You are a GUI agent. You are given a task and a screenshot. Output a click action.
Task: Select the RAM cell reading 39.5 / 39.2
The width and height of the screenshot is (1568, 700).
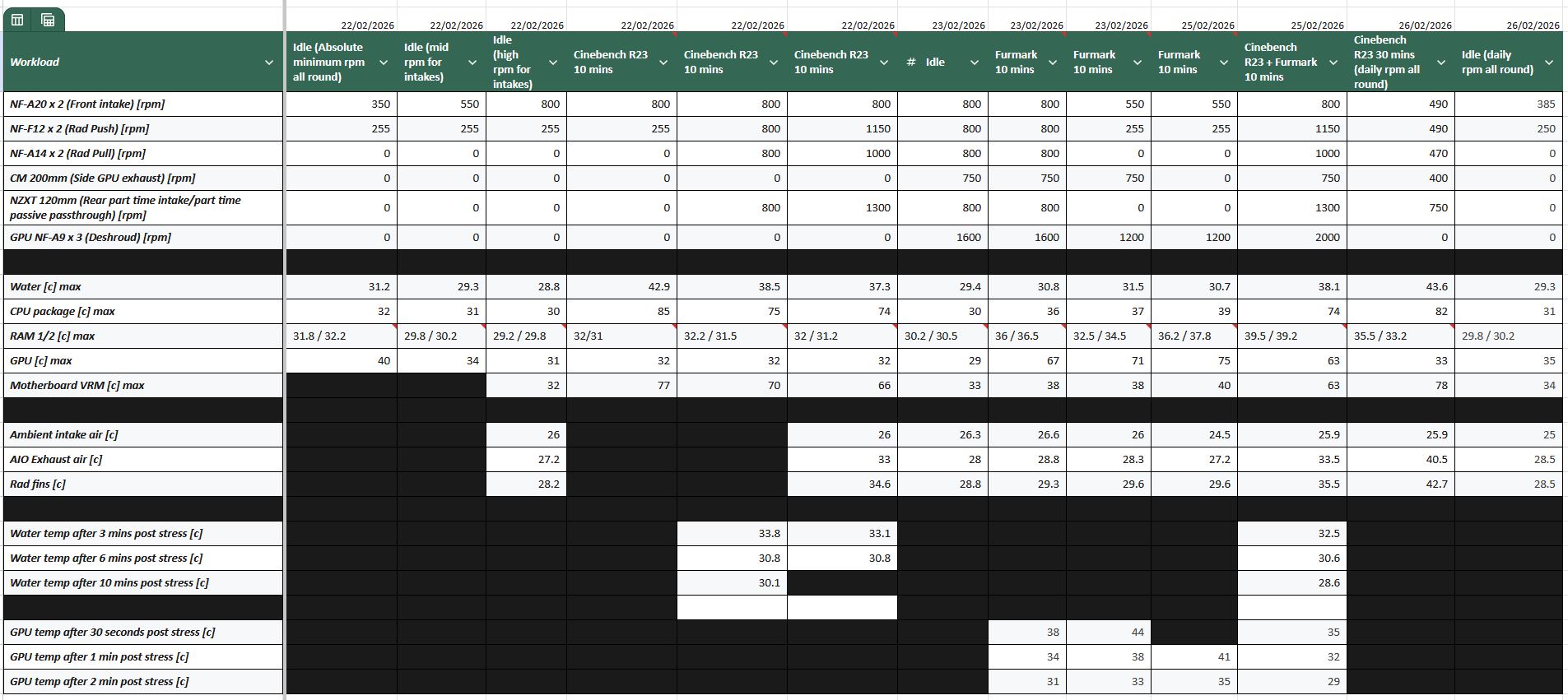click(1291, 336)
